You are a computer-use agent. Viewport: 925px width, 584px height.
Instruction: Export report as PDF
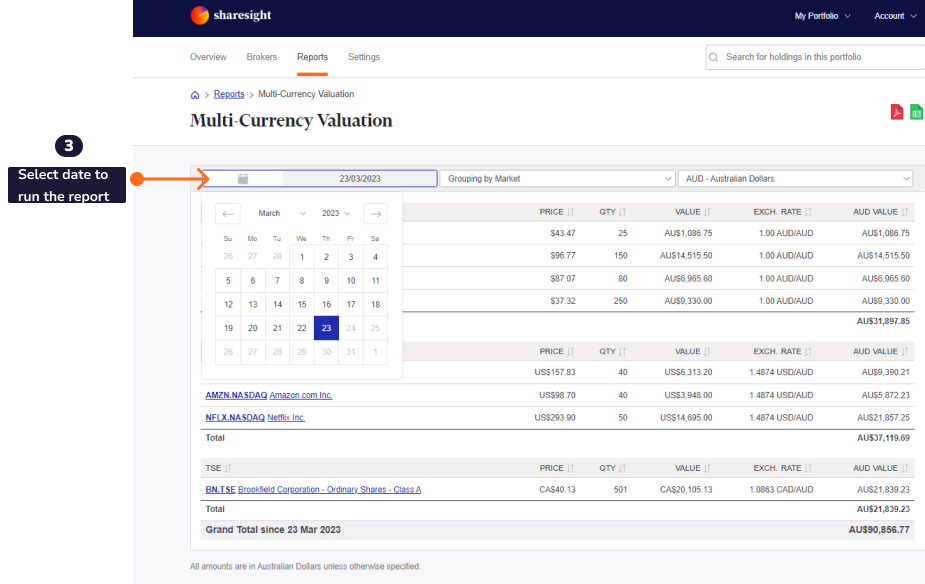click(x=897, y=111)
